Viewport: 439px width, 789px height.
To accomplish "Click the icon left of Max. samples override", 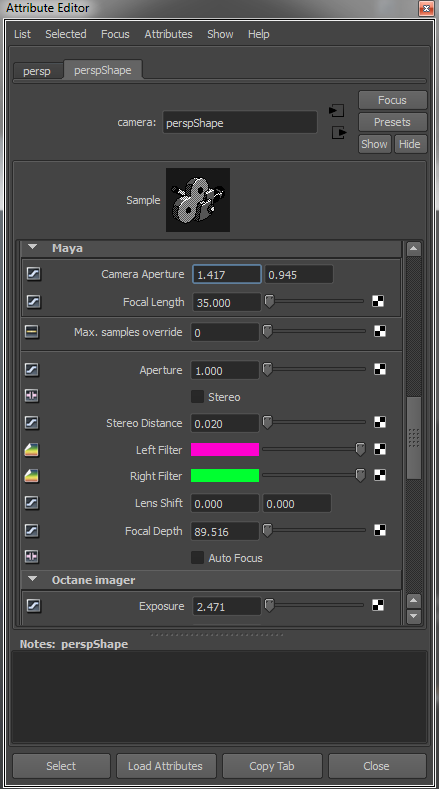I will [x=32, y=332].
